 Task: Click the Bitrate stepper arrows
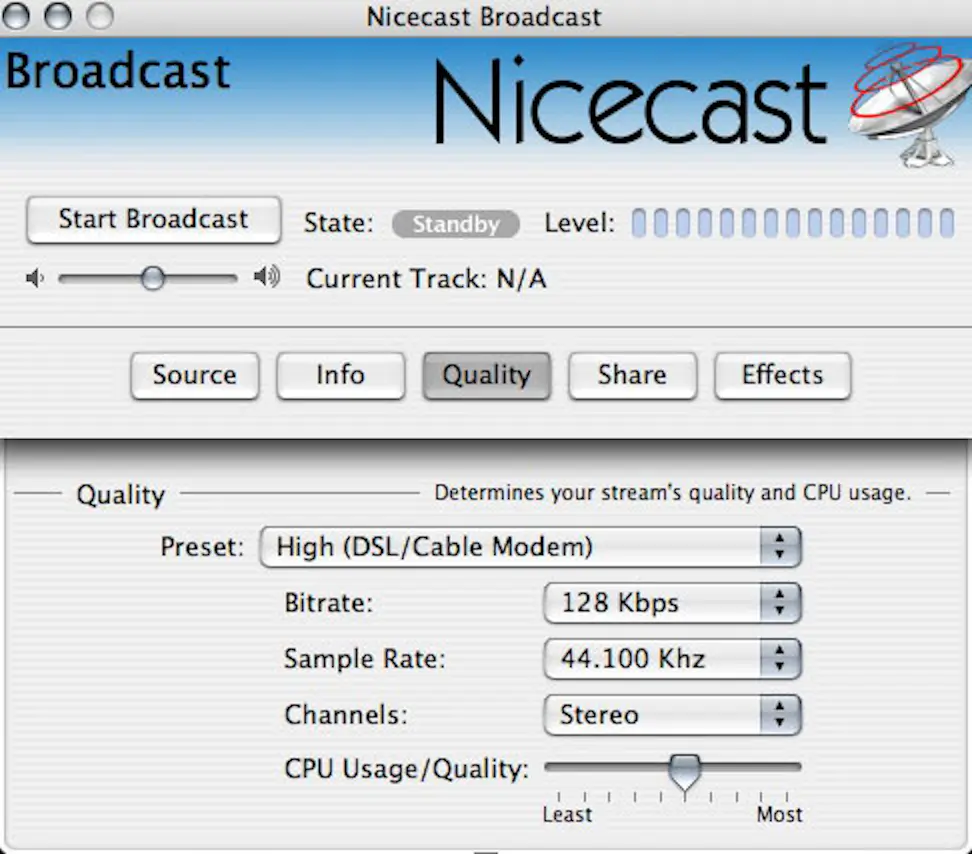pyautogui.click(x=778, y=602)
